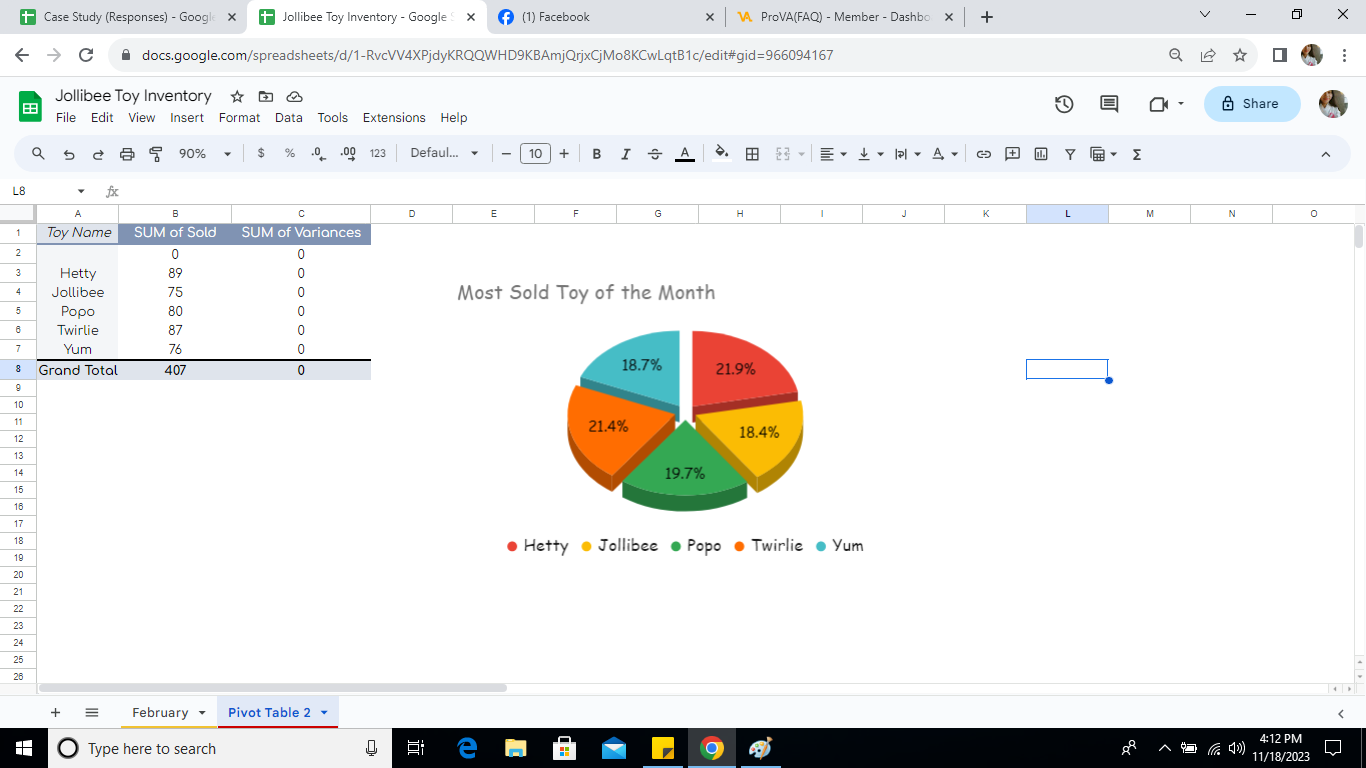Format selection as percent
Screen dimensions: 1366x768
click(290, 154)
